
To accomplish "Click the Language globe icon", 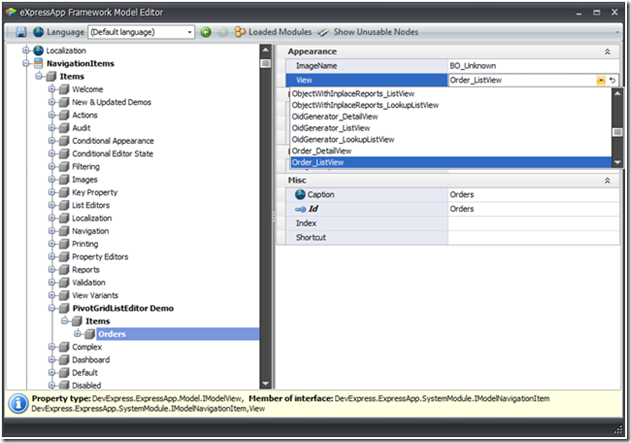I will coord(39,32).
